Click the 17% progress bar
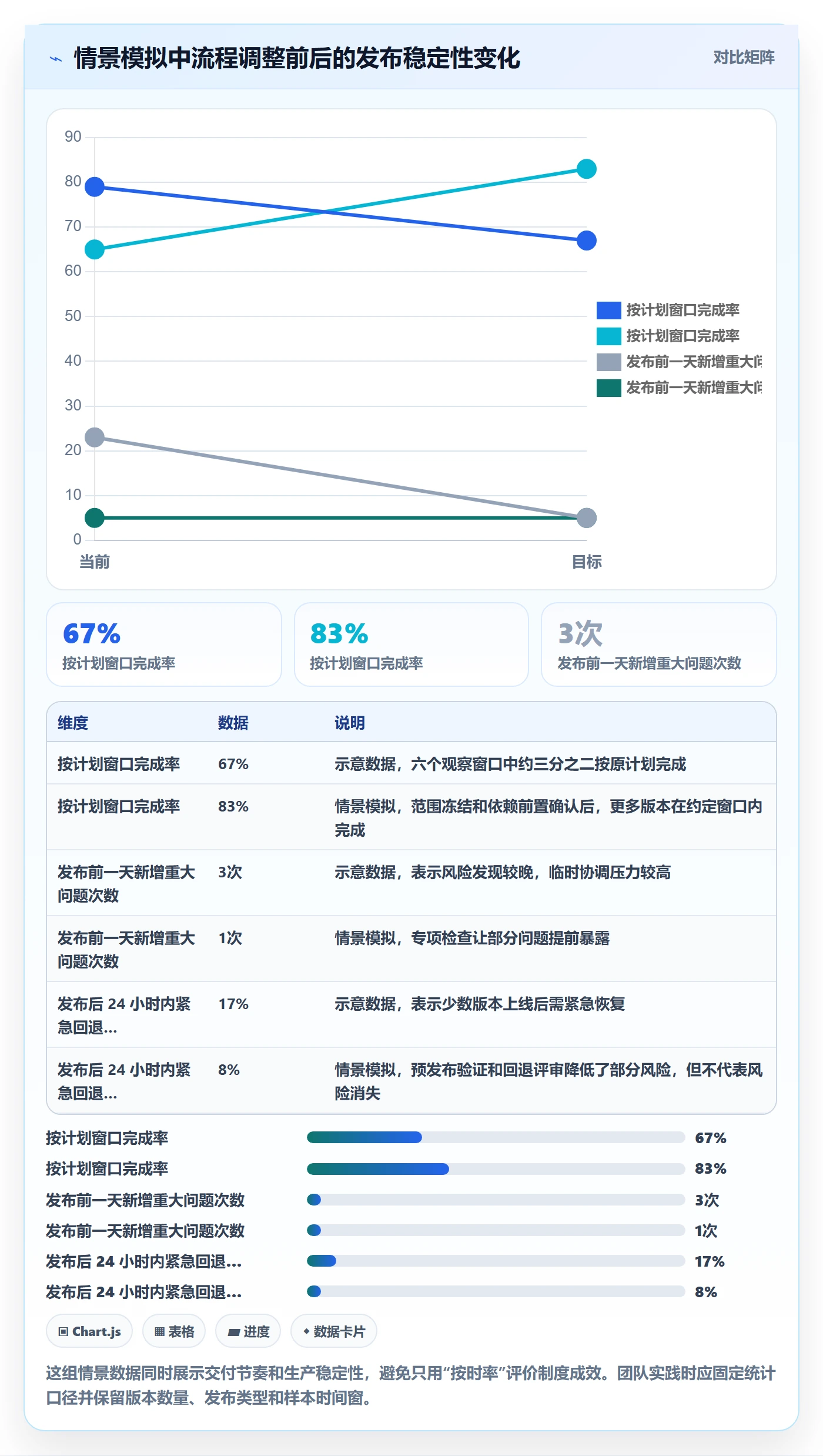This screenshot has height=1456, width=823. click(496, 1261)
